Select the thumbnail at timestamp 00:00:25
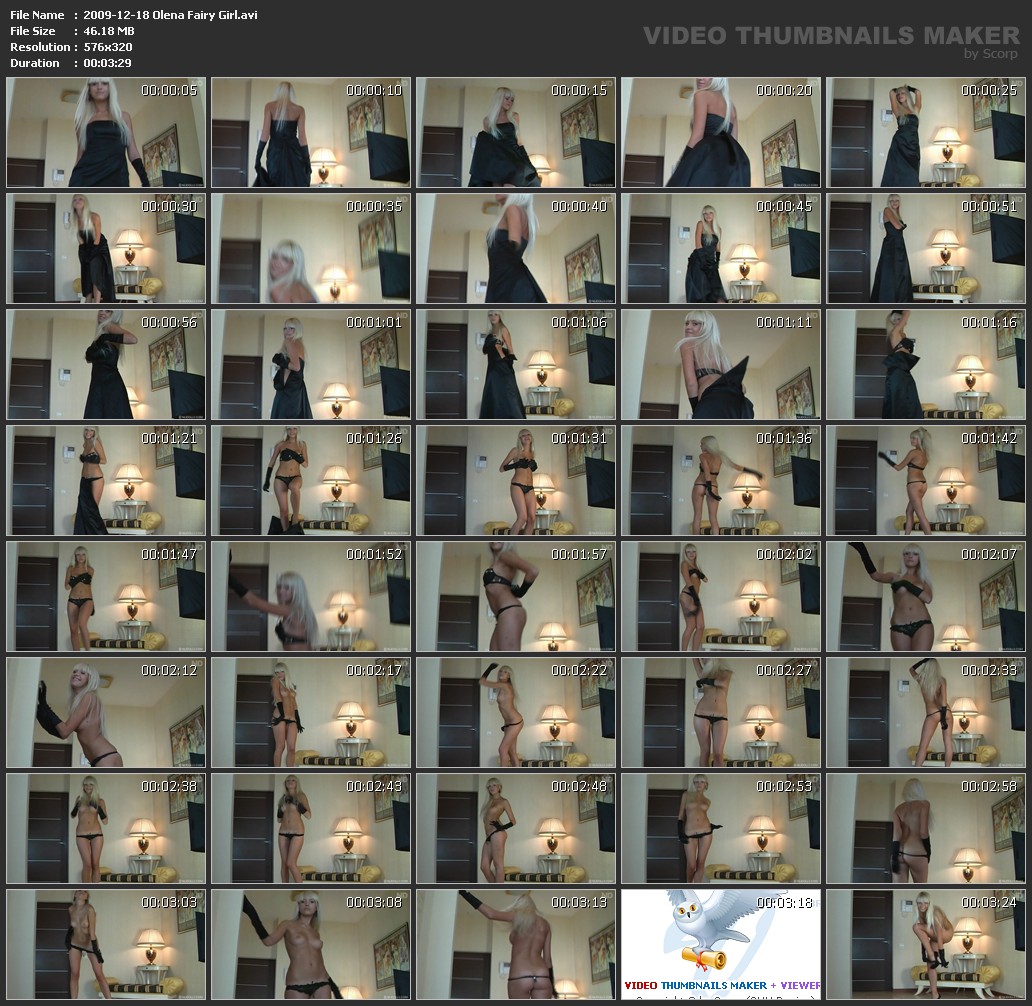 [926, 132]
